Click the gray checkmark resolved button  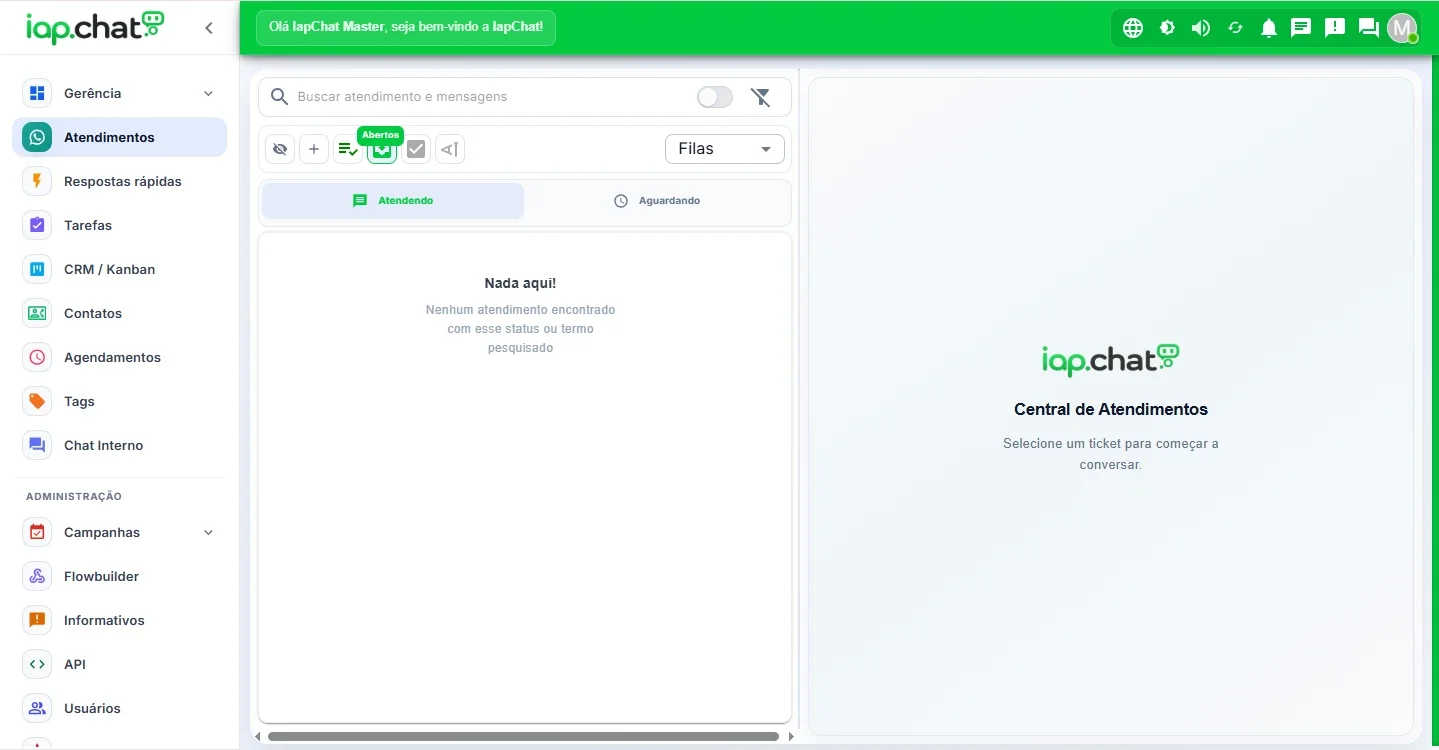tap(416, 149)
